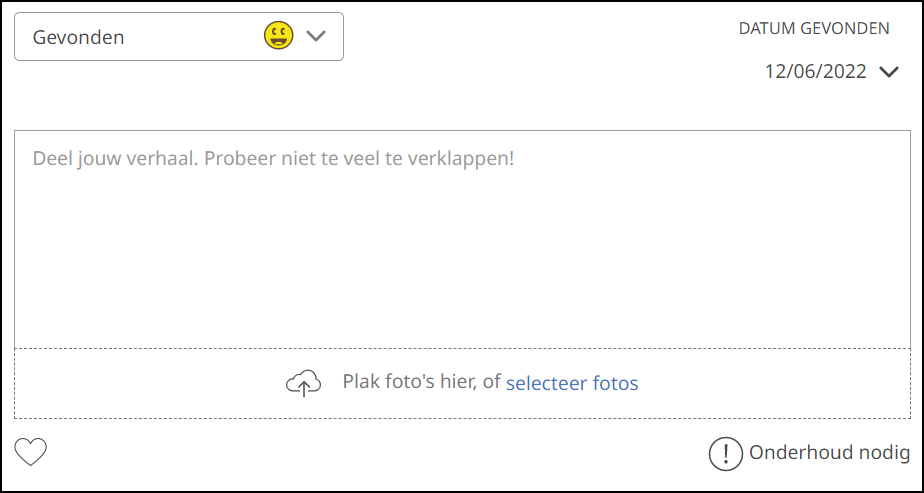Click the 'selecteer fotos' link
Image resolution: width=924 pixels, height=493 pixels.
click(572, 383)
